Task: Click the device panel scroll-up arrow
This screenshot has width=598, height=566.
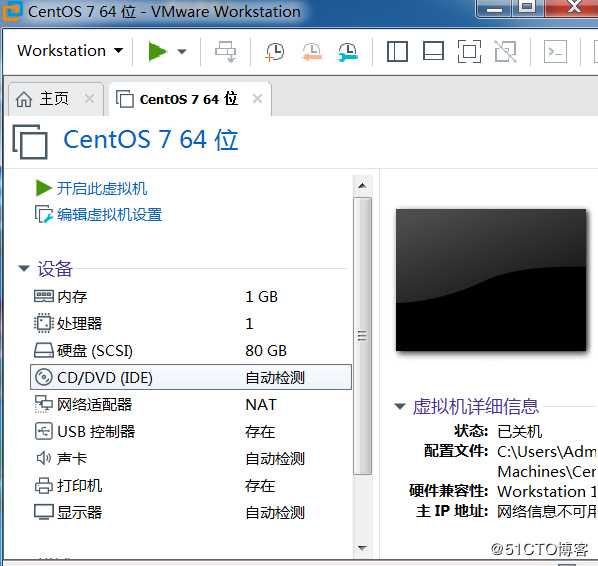Action: tap(362, 186)
